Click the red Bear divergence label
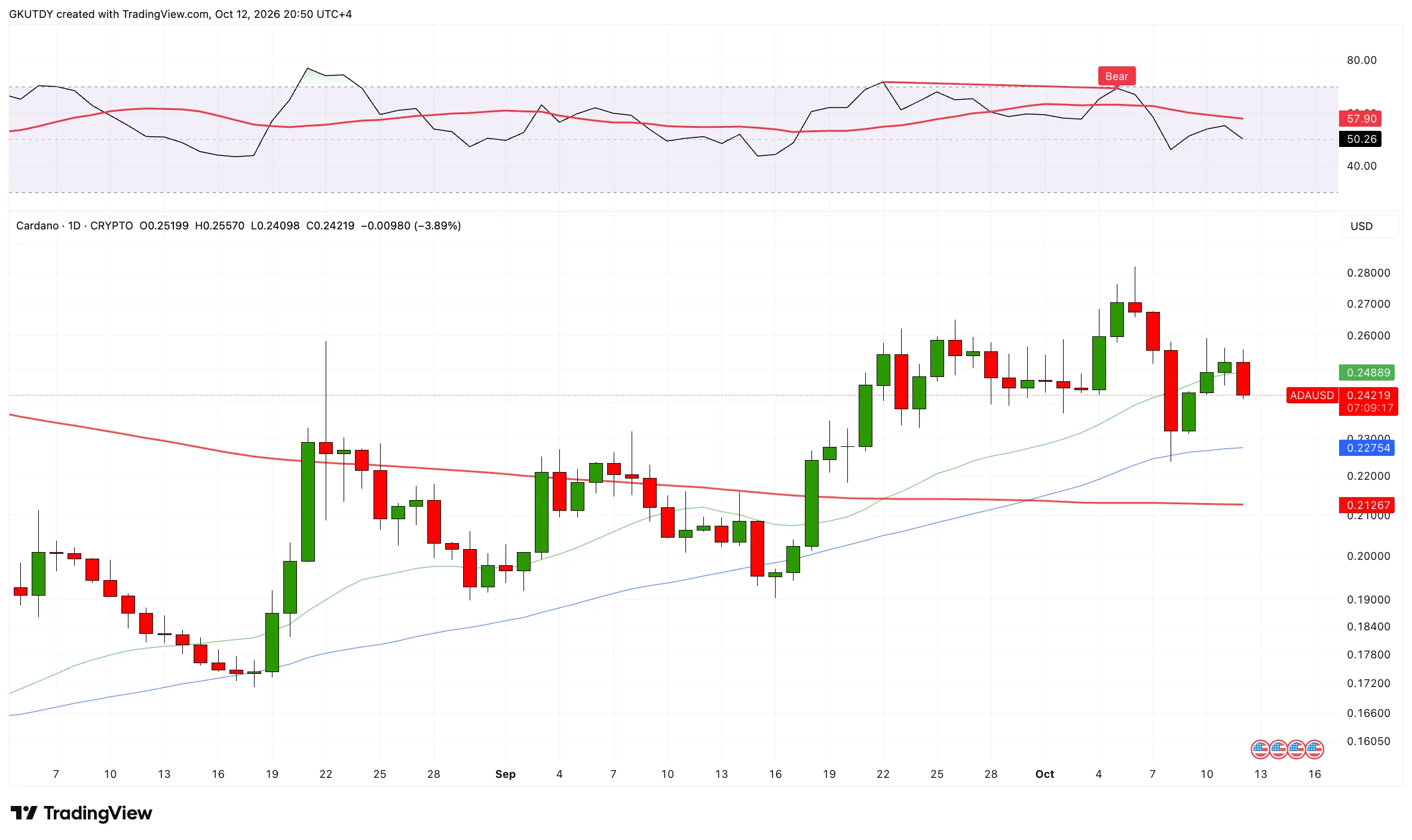This screenshot has width=1412, height=840. pos(1116,76)
